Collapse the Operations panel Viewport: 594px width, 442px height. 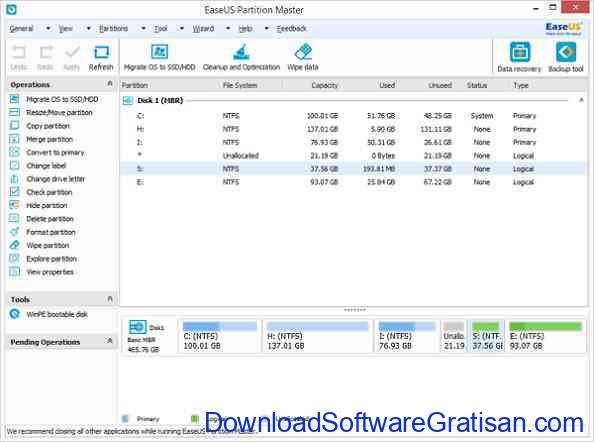tap(110, 84)
